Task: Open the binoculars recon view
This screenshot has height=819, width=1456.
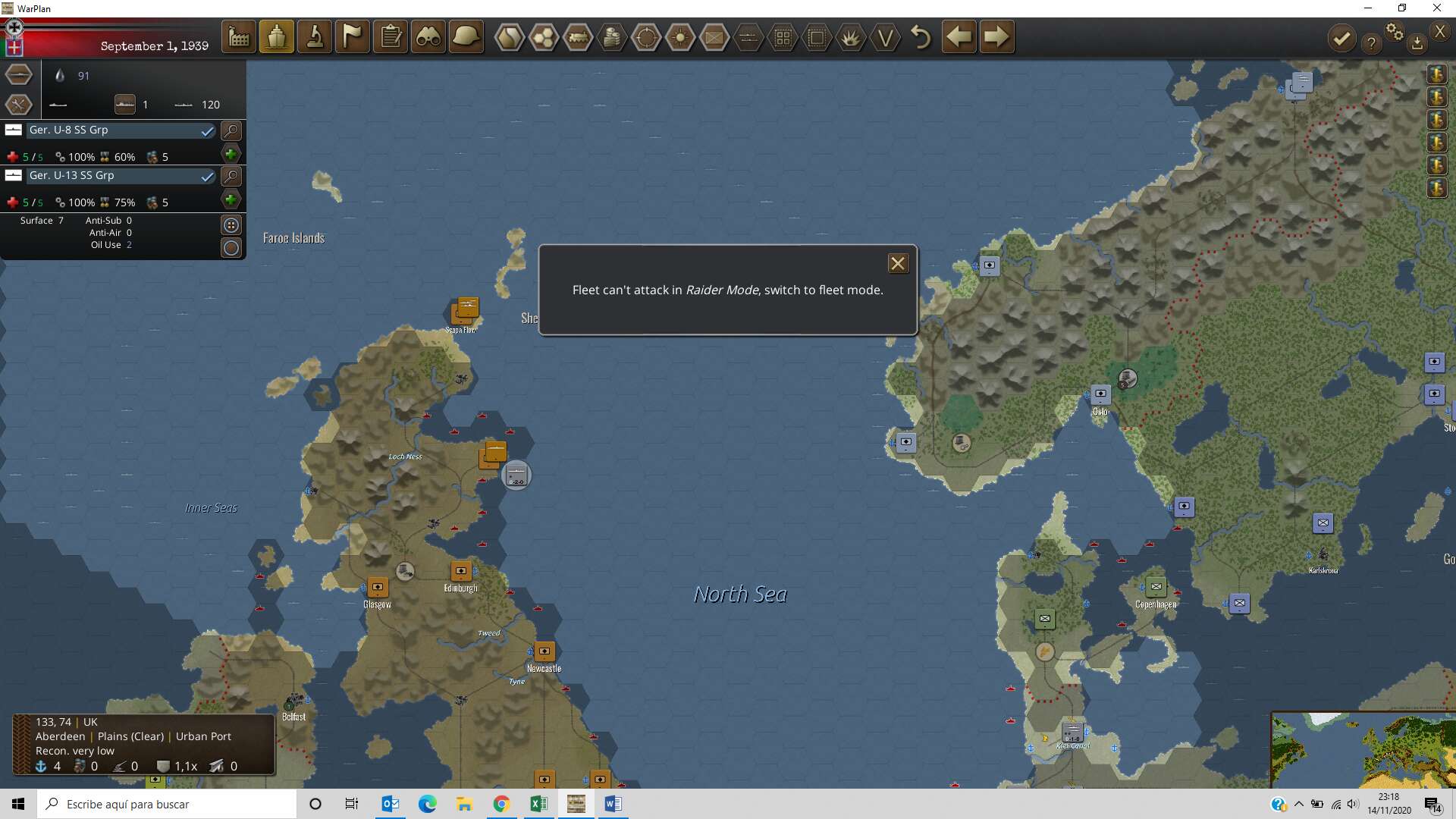Action: click(x=428, y=37)
